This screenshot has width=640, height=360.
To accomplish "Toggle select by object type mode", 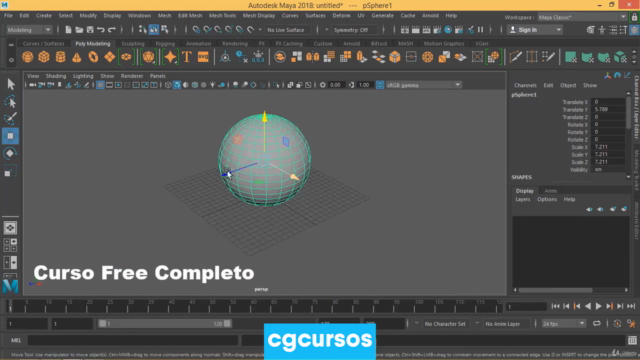I will (x=153, y=30).
